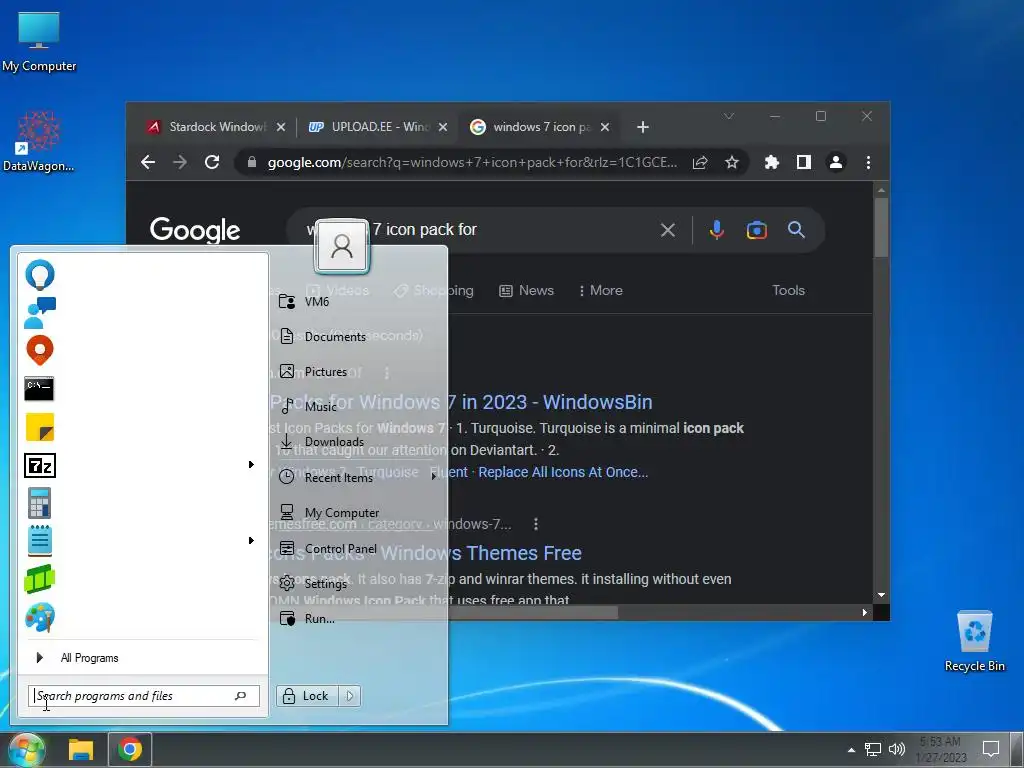The height and width of the screenshot is (768, 1024).
Task: Open the Maps pin app icon
Action: click(x=40, y=351)
